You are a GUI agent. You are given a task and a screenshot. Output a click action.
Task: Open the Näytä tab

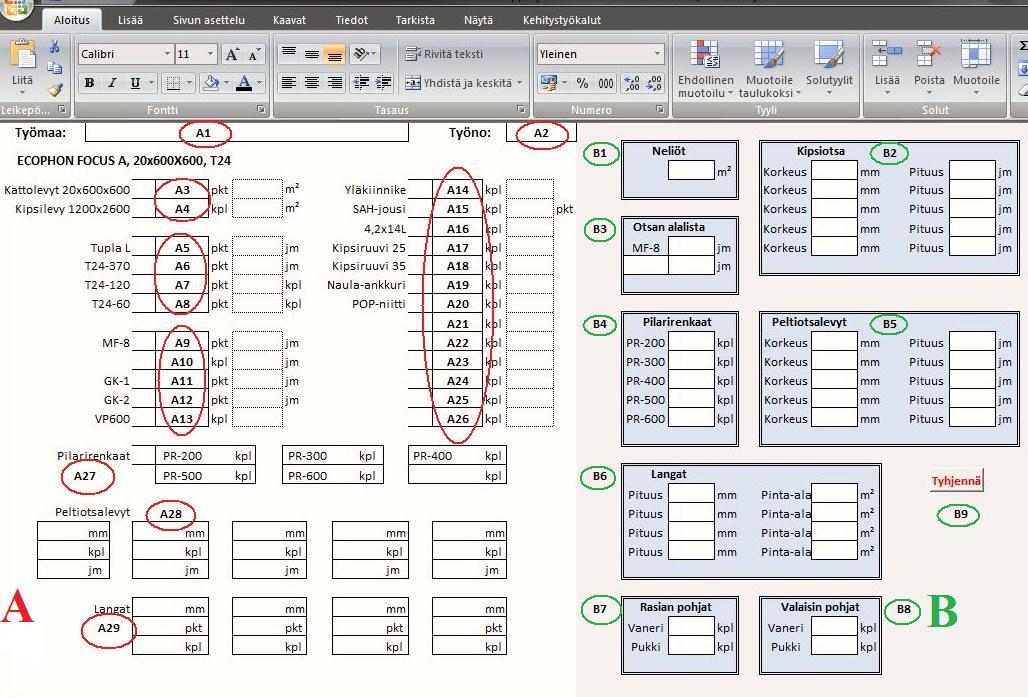click(x=479, y=20)
